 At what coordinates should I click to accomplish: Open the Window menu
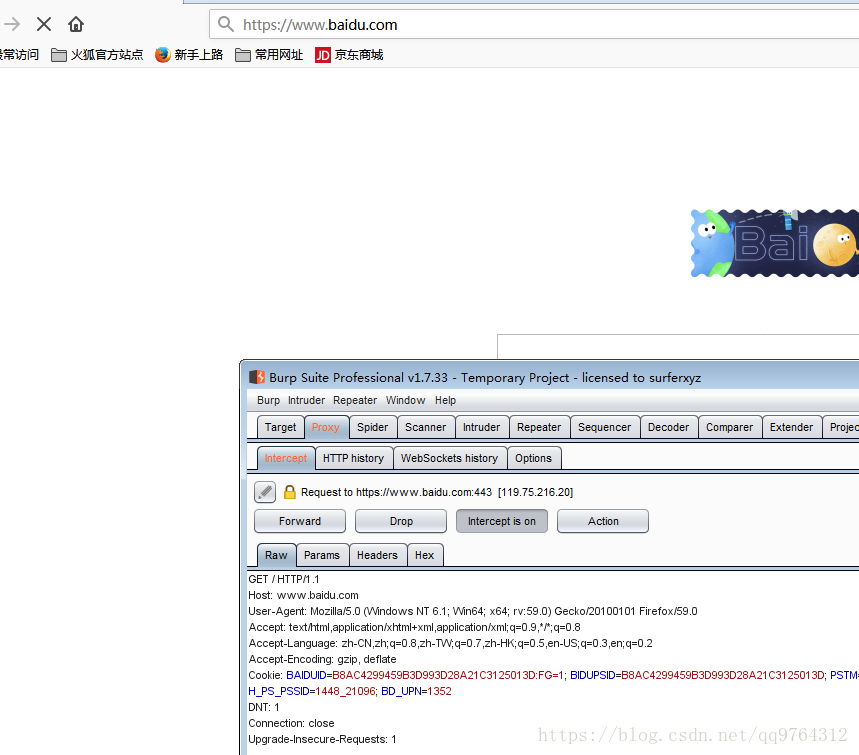coord(405,401)
